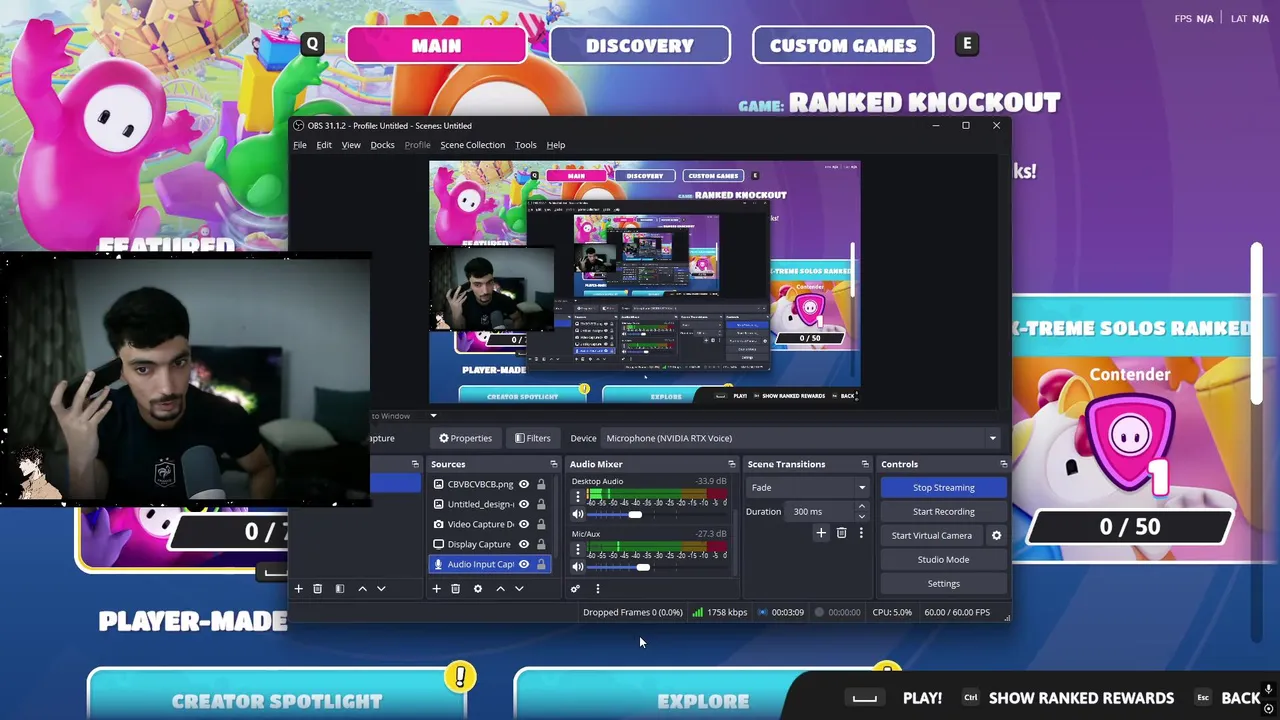Toggle visibility of Audio Input Capture source
The width and height of the screenshot is (1280, 720).
[x=523, y=564]
